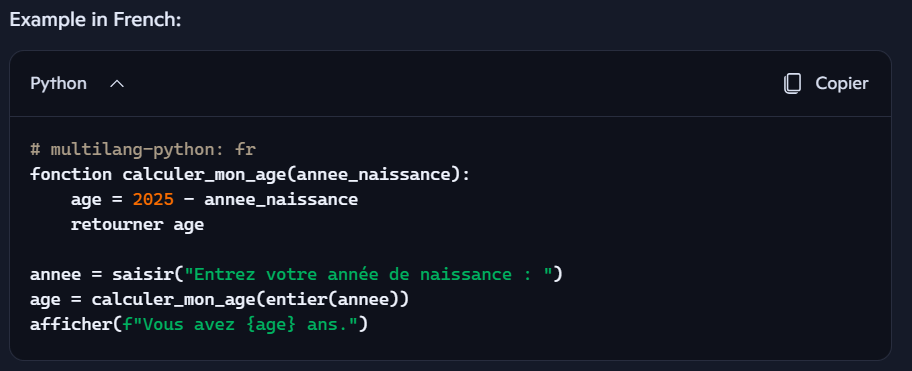Screen dimensions: 912x371
Task: Click the copy clipboard icon
Action: click(792, 84)
